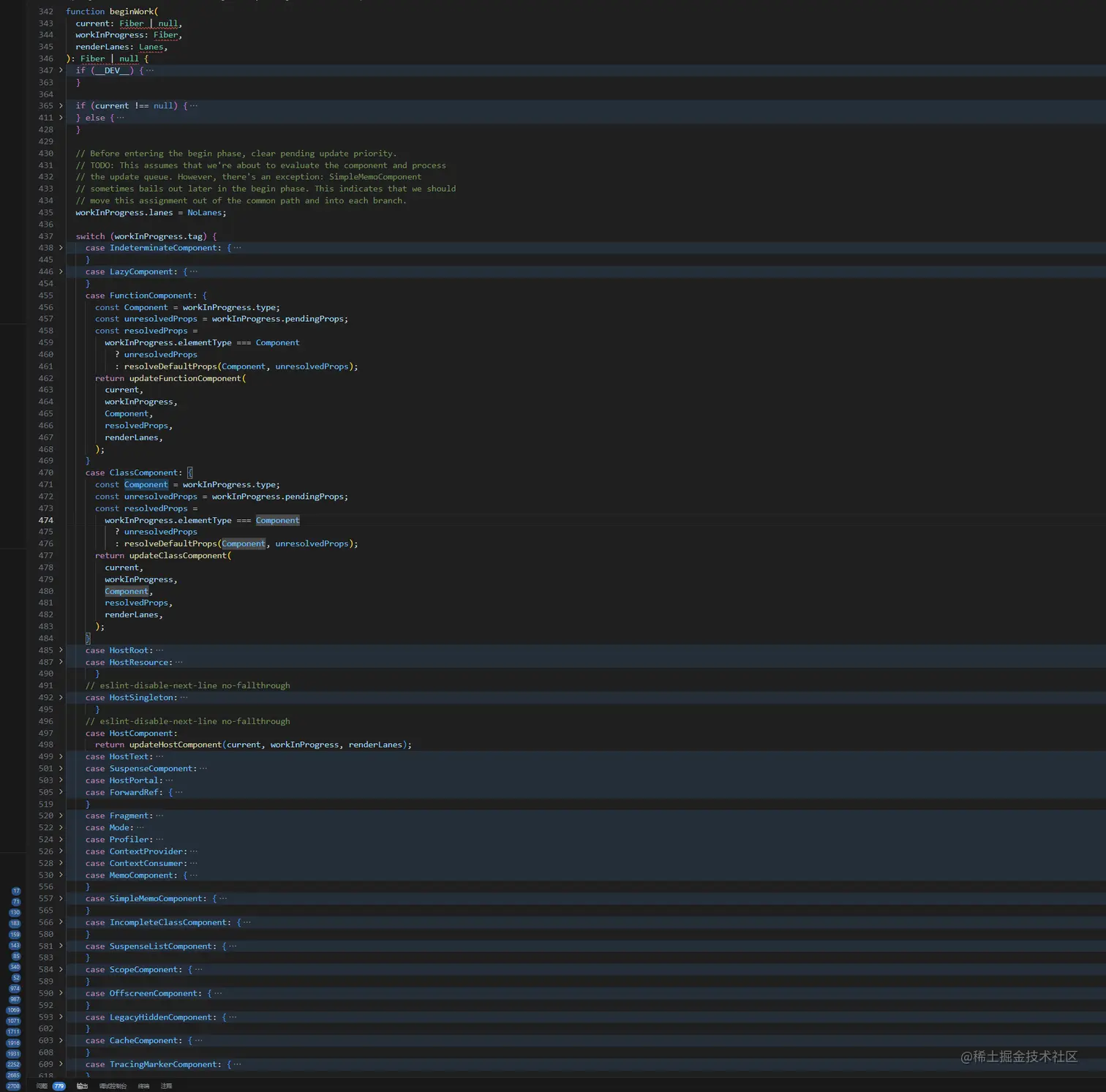Screen dimensions: 1106x1092
Task: Unfold the MemoComponent case block
Action: (61, 875)
